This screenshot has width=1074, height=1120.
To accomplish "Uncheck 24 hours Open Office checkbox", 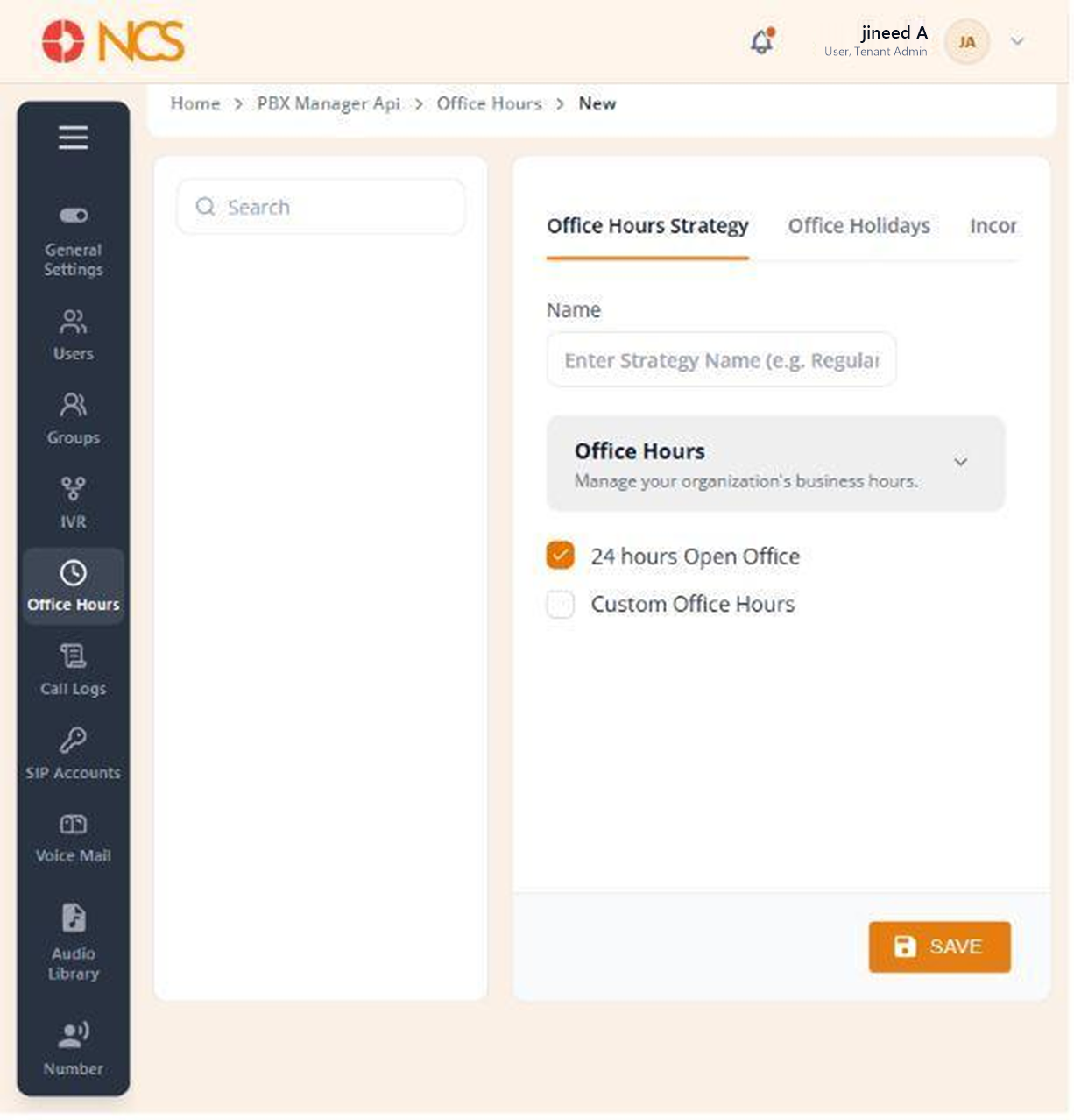I will click(561, 556).
